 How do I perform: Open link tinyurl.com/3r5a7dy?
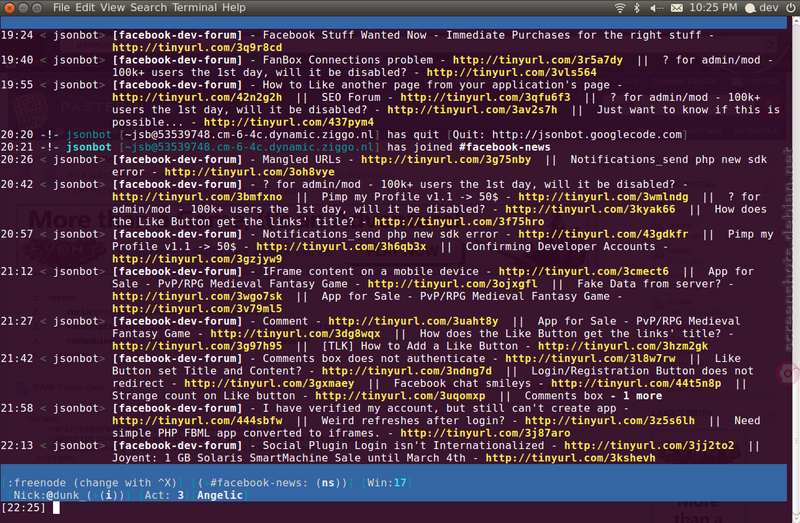538,60
